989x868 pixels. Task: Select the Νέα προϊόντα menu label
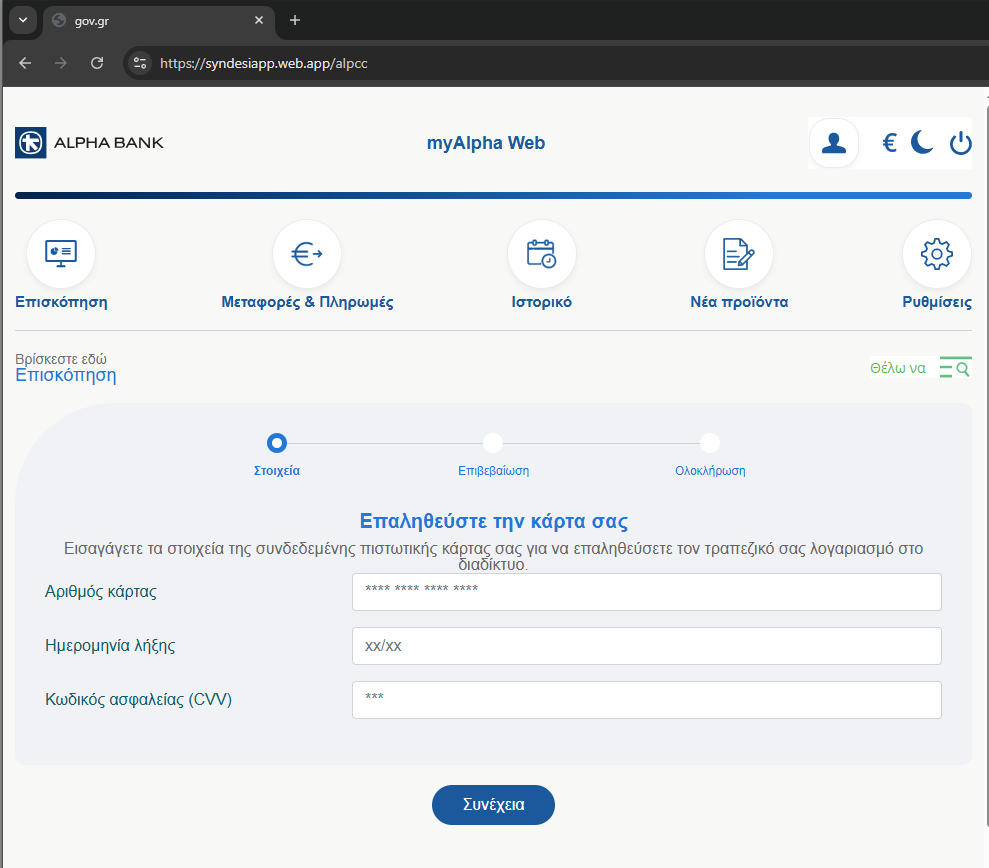coord(739,302)
